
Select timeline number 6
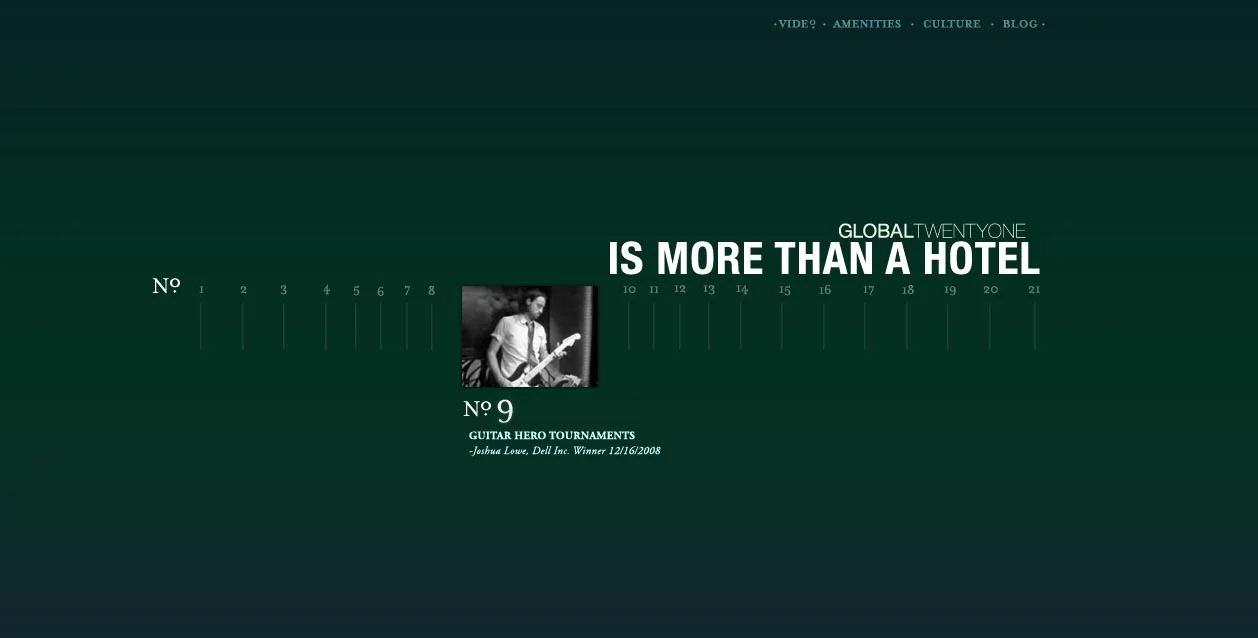click(x=380, y=291)
